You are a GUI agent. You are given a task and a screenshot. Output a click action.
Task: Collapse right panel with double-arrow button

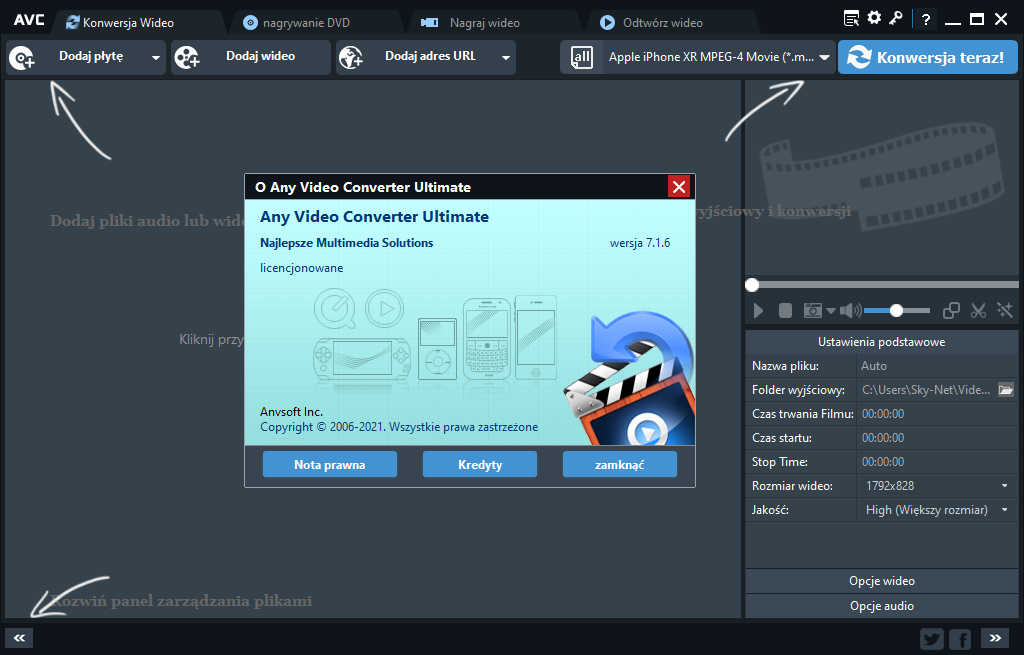(x=995, y=638)
